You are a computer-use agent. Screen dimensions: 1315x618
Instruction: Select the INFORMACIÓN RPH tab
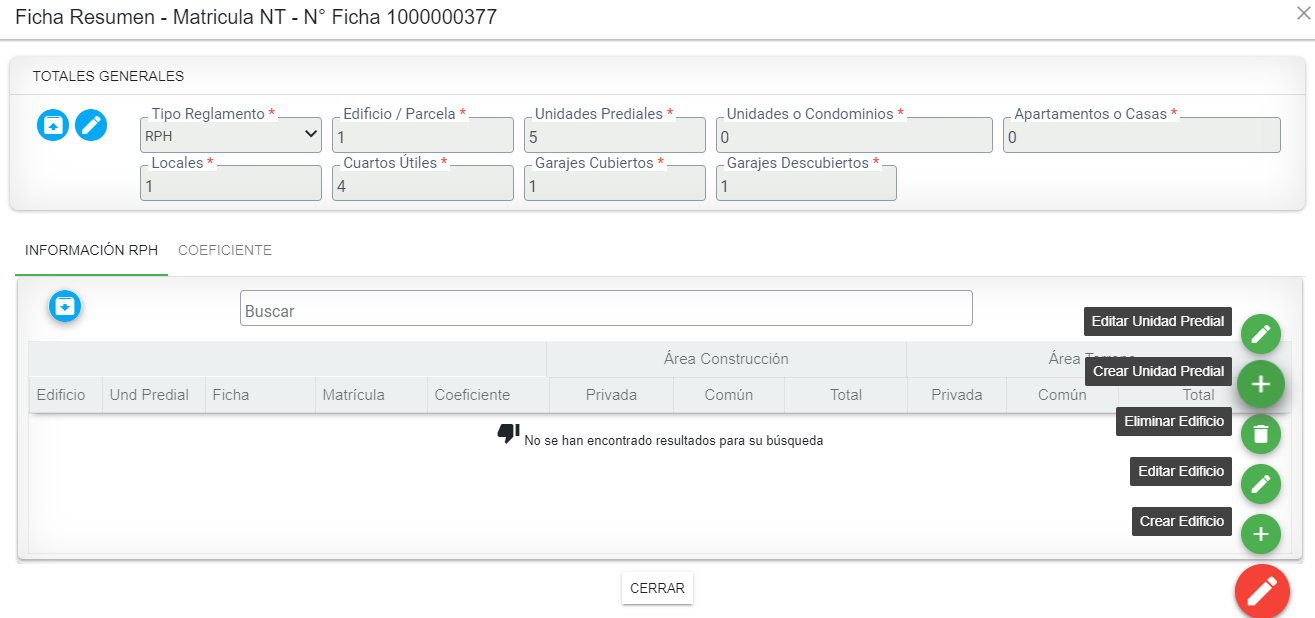91,251
